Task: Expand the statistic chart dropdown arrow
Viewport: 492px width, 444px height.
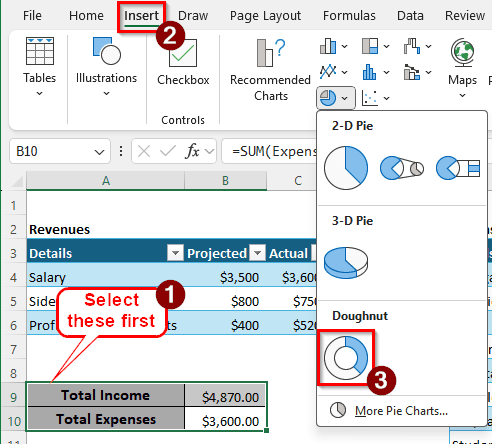Action: 386,72
